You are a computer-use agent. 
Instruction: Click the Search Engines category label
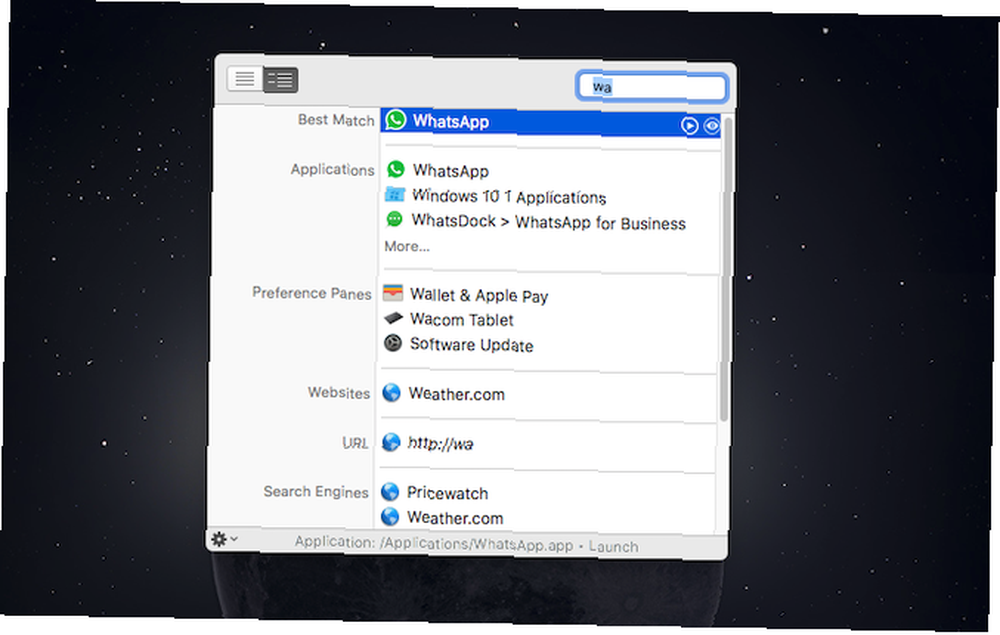click(x=316, y=492)
